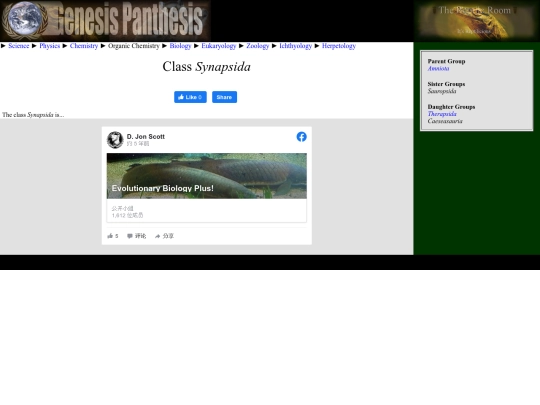
Task: Open the Evolutionary Biology Plus! group image
Action: click(x=207, y=176)
